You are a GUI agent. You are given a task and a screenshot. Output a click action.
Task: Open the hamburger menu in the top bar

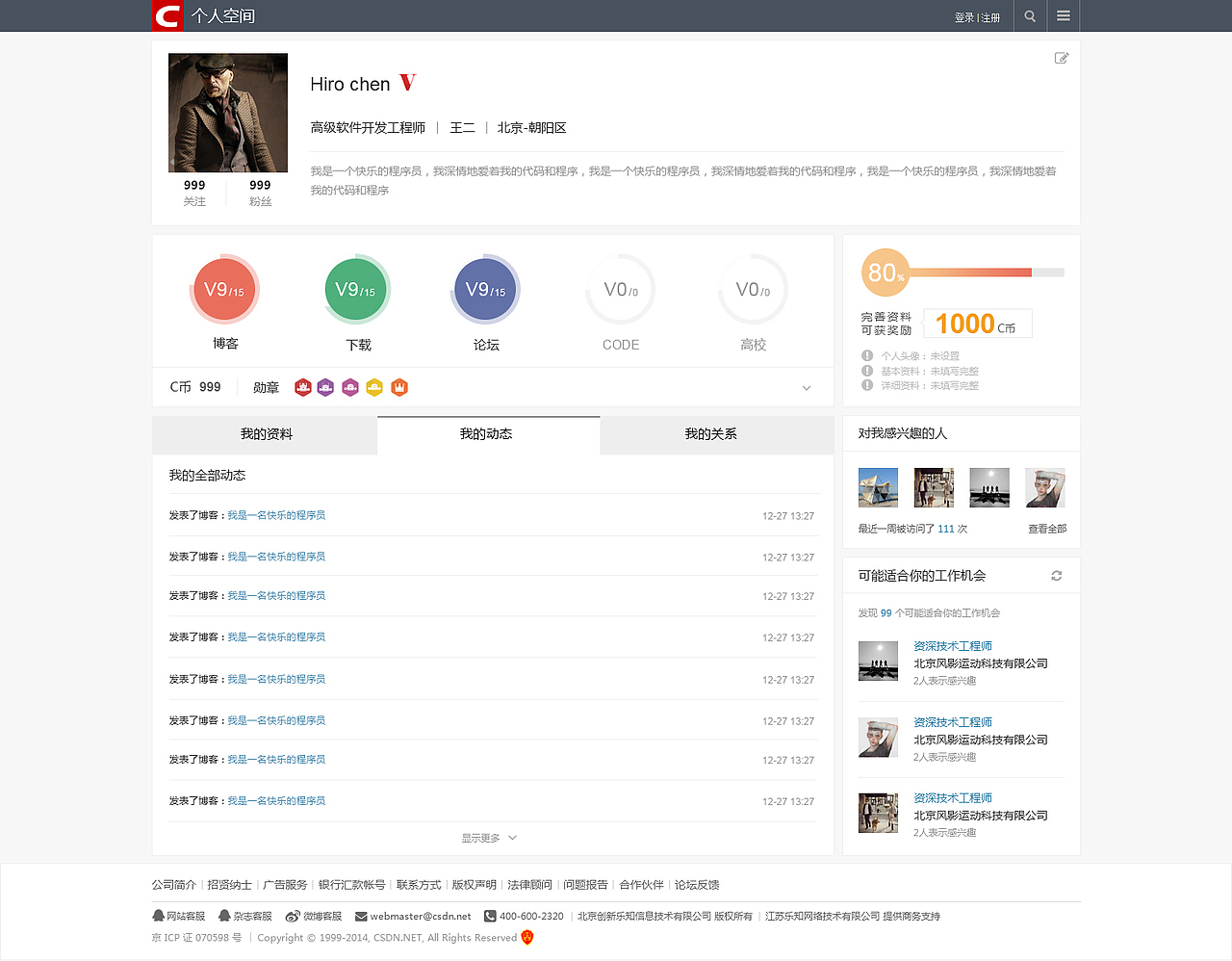click(1064, 15)
